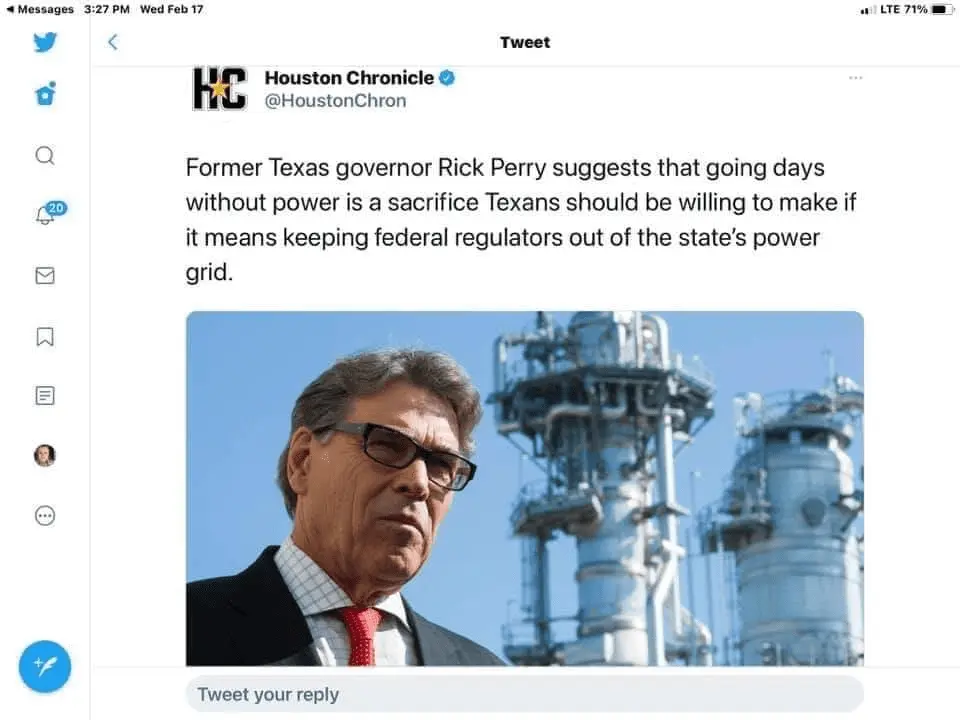Open the Bookmarks icon
960x720 pixels.
(45, 336)
